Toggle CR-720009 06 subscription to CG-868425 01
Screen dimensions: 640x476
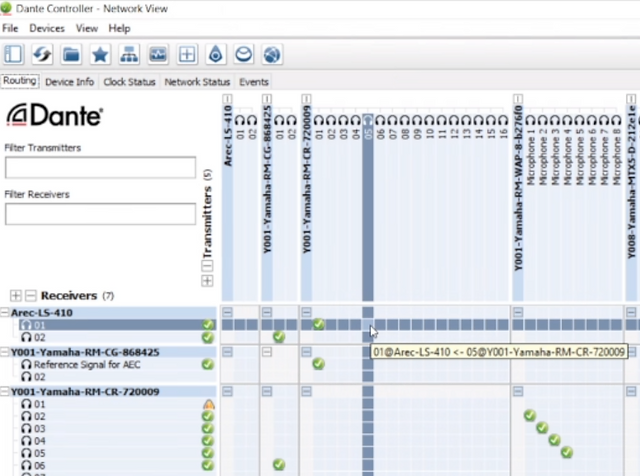pos(279,465)
